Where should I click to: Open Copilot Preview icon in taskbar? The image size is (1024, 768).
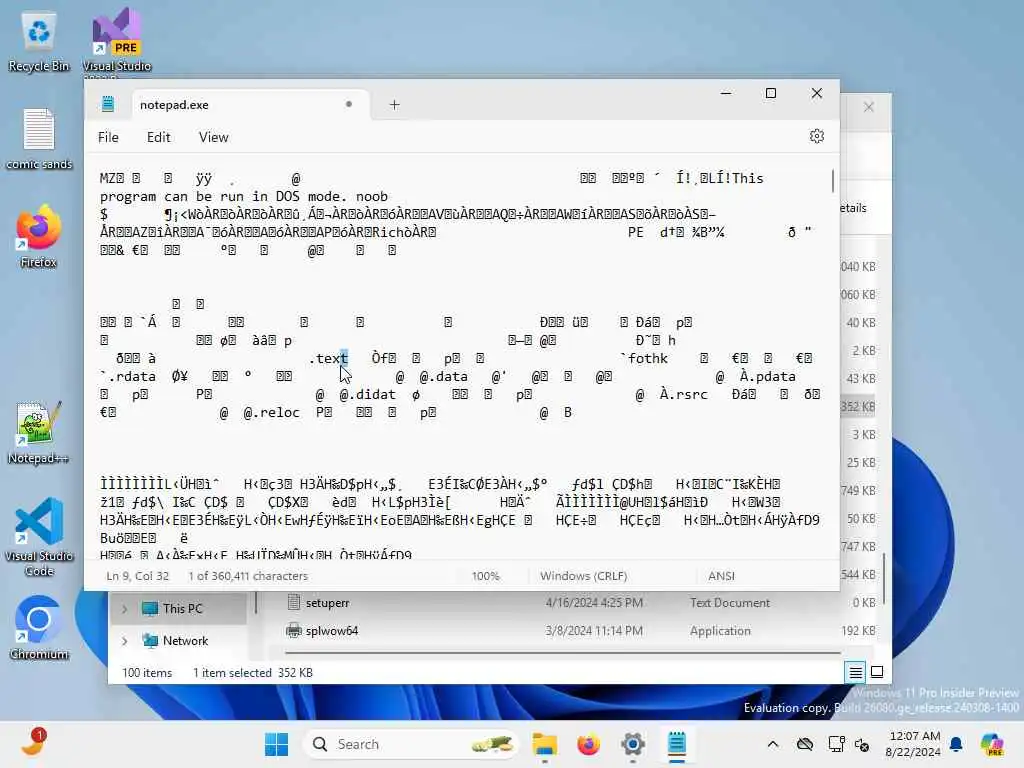[x=992, y=744]
